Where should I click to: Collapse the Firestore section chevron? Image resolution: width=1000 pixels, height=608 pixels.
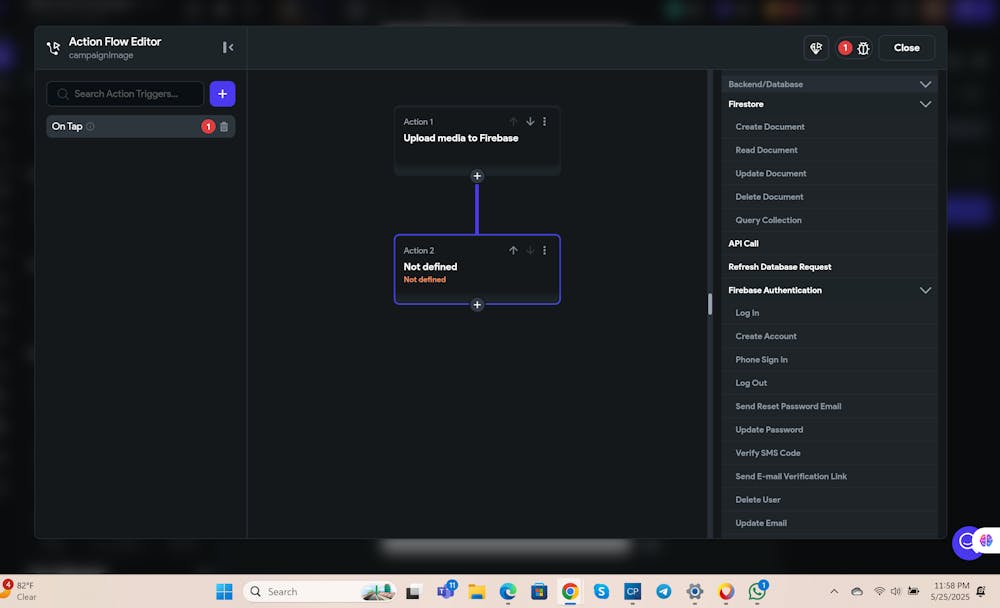925,104
